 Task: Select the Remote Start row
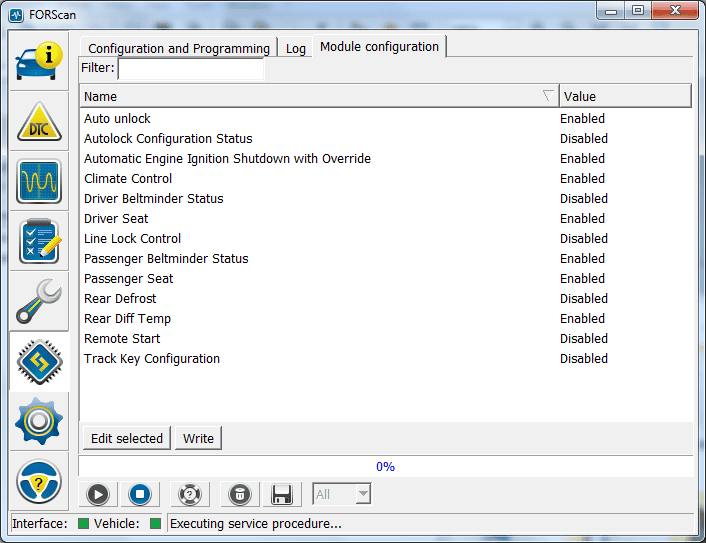click(x=386, y=339)
